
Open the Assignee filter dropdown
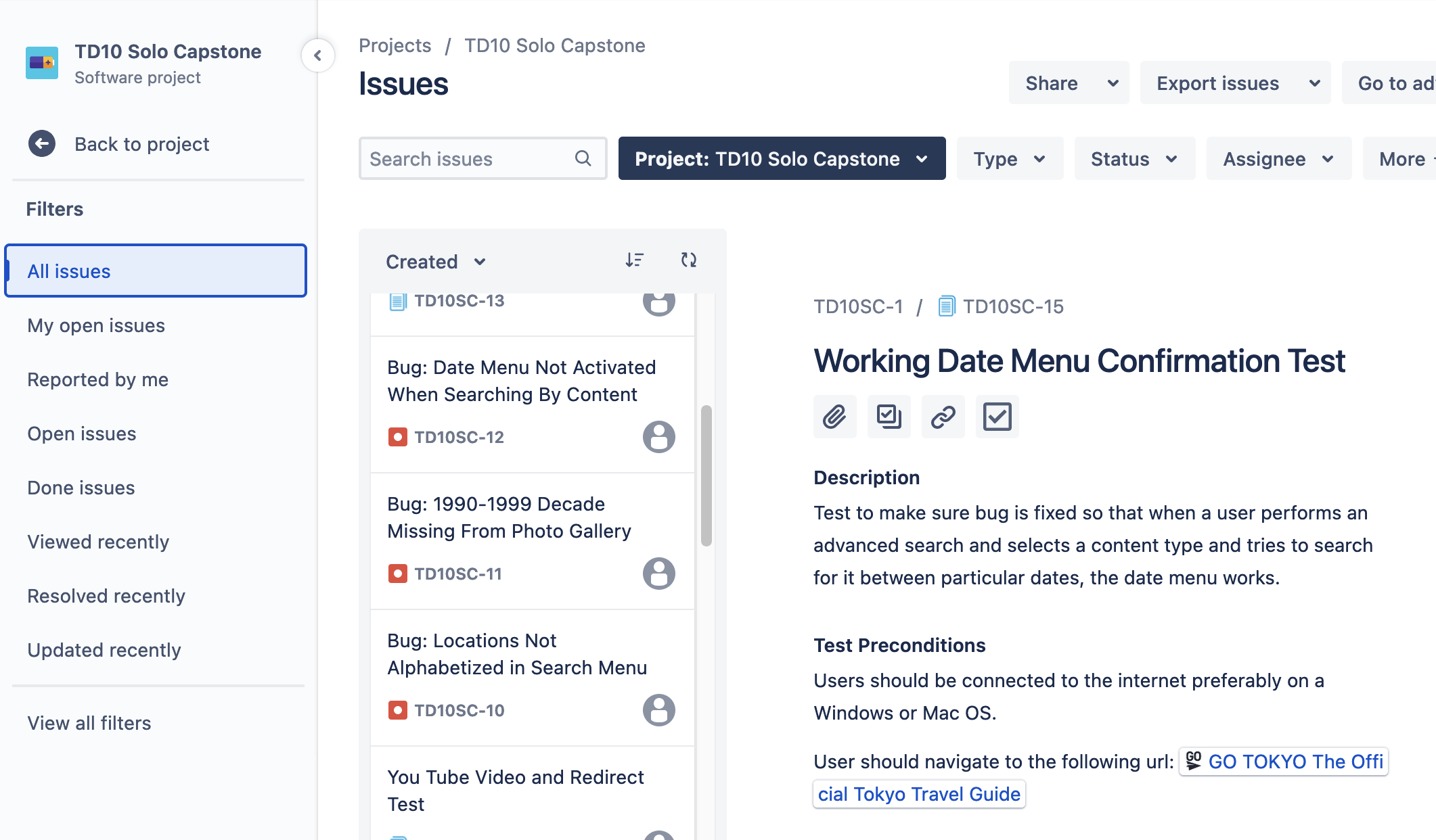pyautogui.click(x=1278, y=158)
